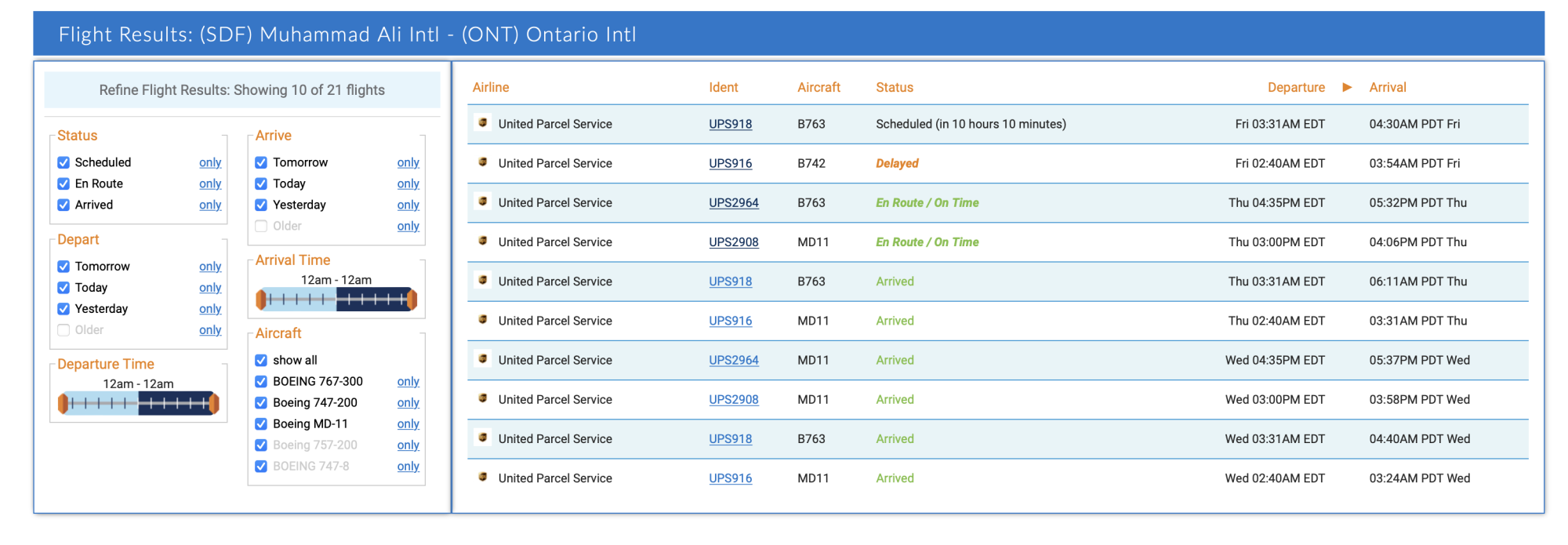The width and height of the screenshot is (1568, 545).
Task: Click the 'Delayed' status text
Action: [x=897, y=163]
